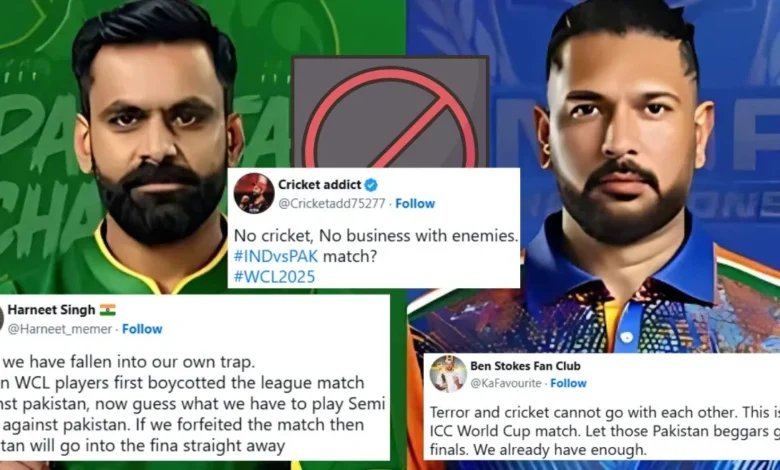Viewport: 780px width, 470px height.
Task: Open the Ben Stokes Fan Club name
Action: click(x=525, y=366)
